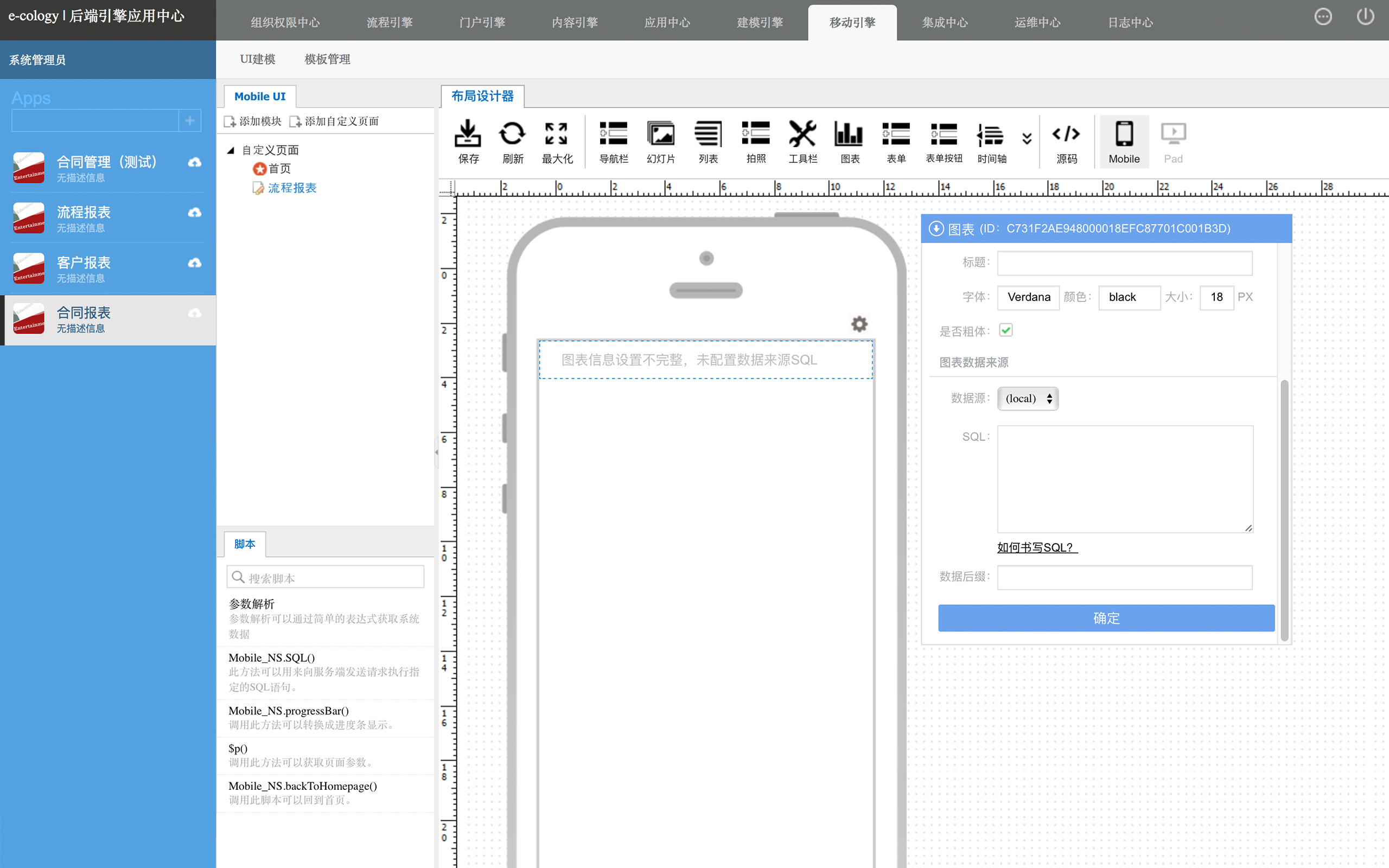Click the 标题 title input field

(x=1124, y=263)
